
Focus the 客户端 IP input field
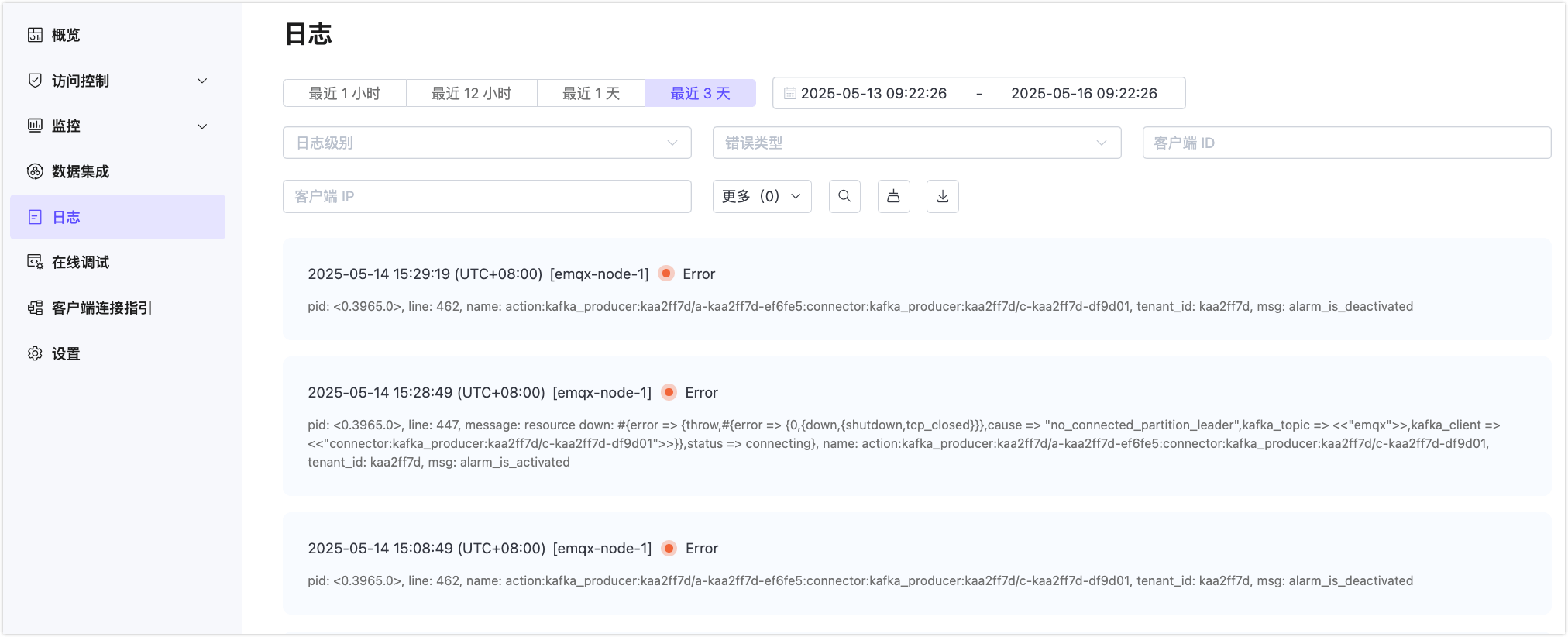coord(487,196)
